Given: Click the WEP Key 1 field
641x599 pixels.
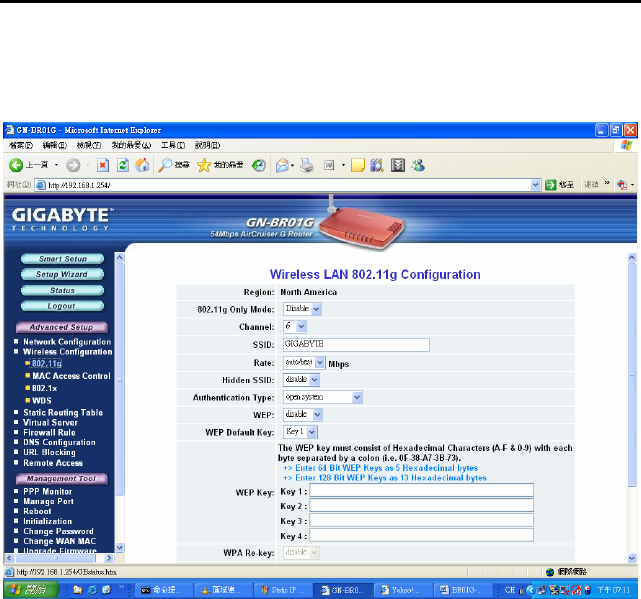Looking at the screenshot, I should click(421, 490).
